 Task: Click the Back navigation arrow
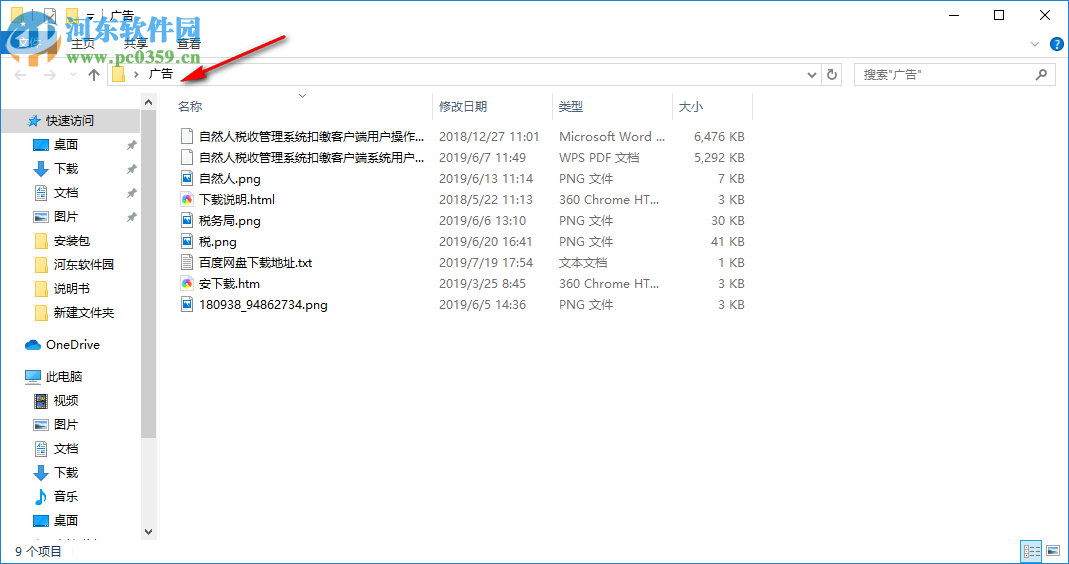[x=20, y=74]
